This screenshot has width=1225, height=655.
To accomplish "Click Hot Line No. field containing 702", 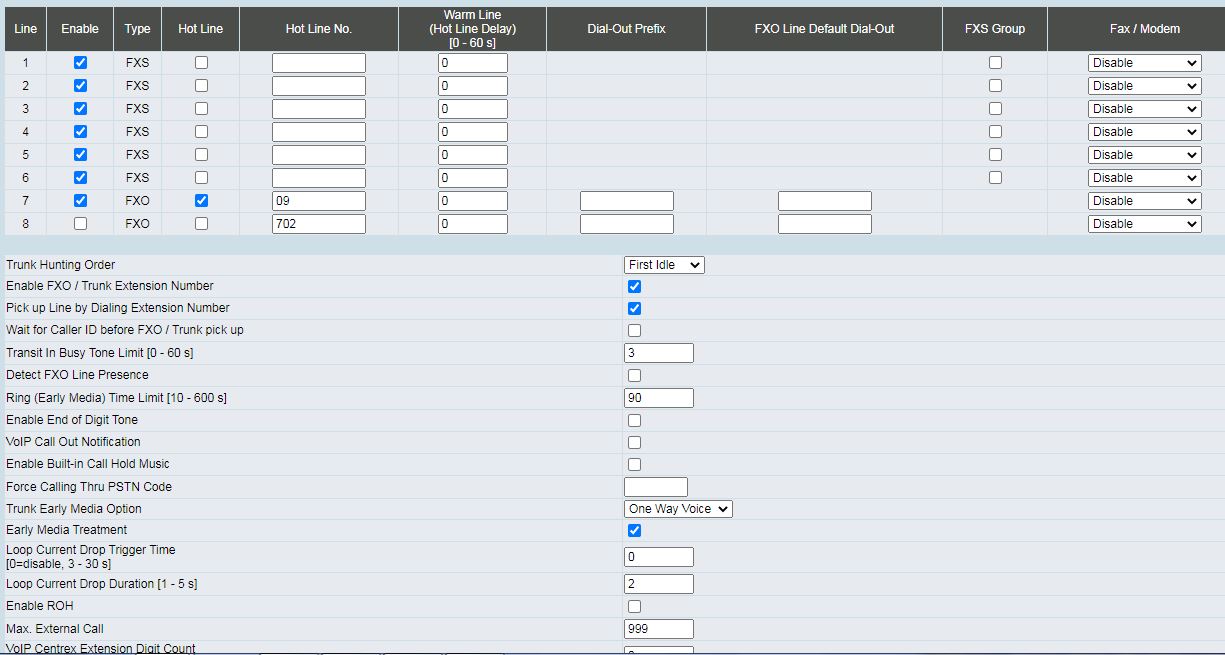I will pyautogui.click(x=319, y=224).
